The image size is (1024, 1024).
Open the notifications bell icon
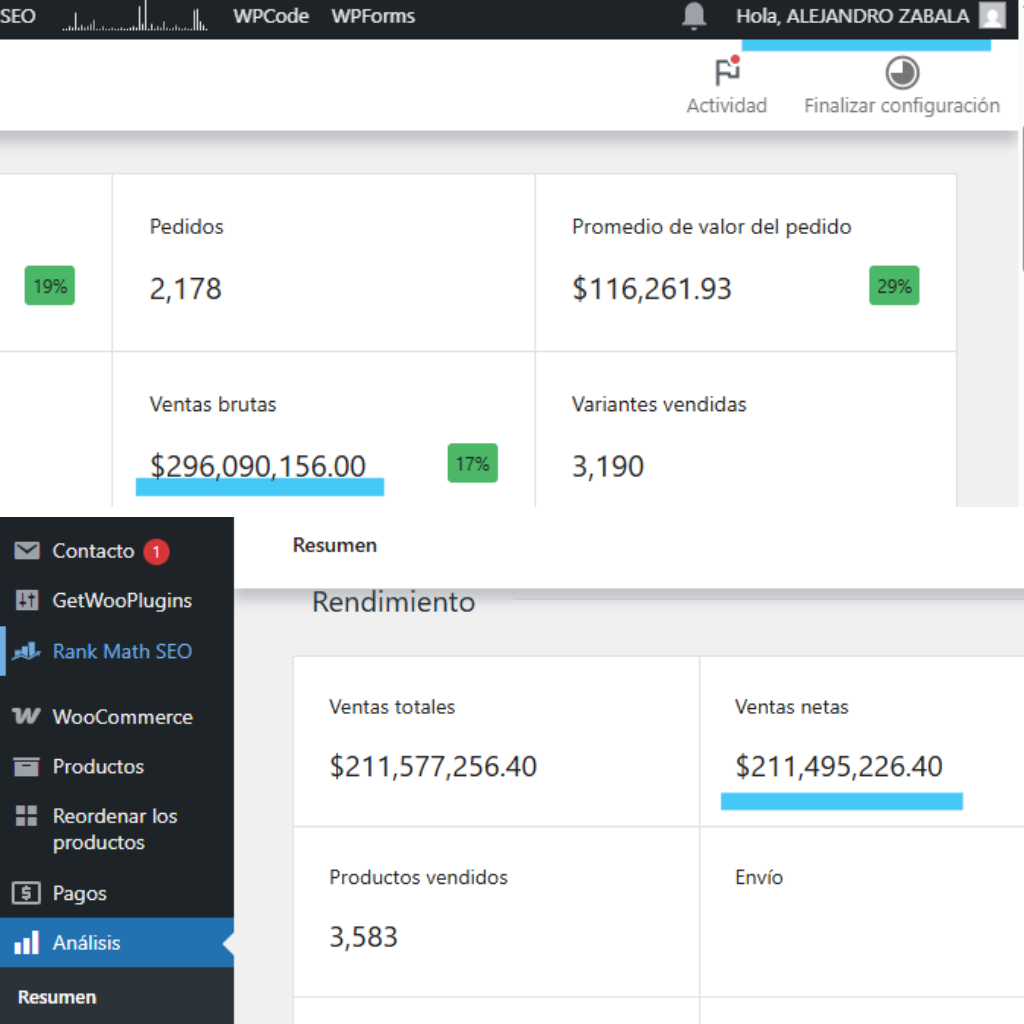(694, 16)
